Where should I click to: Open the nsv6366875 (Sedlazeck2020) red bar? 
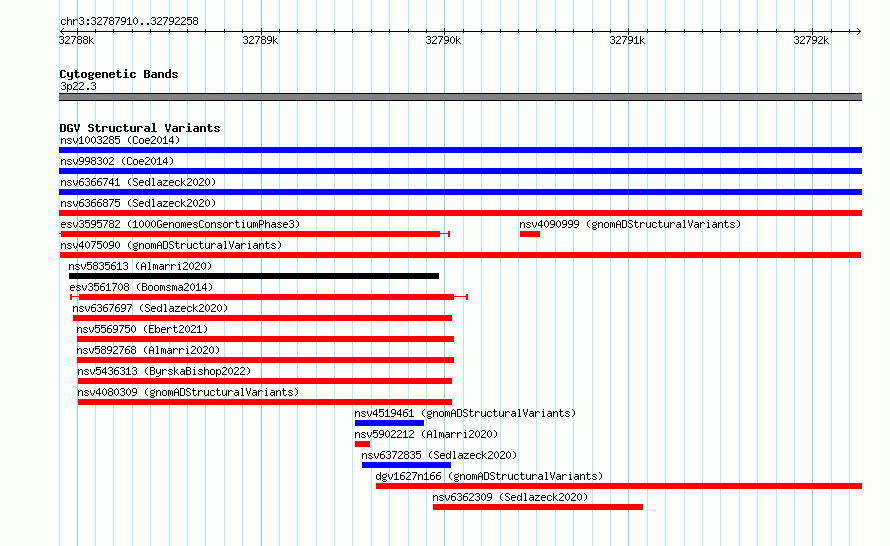pos(460,213)
